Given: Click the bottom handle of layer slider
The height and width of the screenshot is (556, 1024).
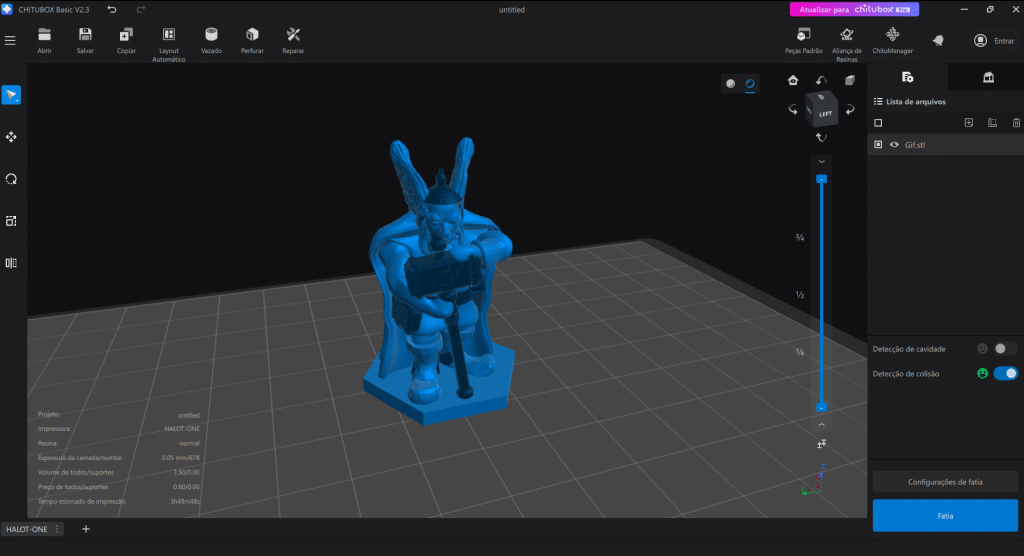Looking at the screenshot, I should 822,408.
